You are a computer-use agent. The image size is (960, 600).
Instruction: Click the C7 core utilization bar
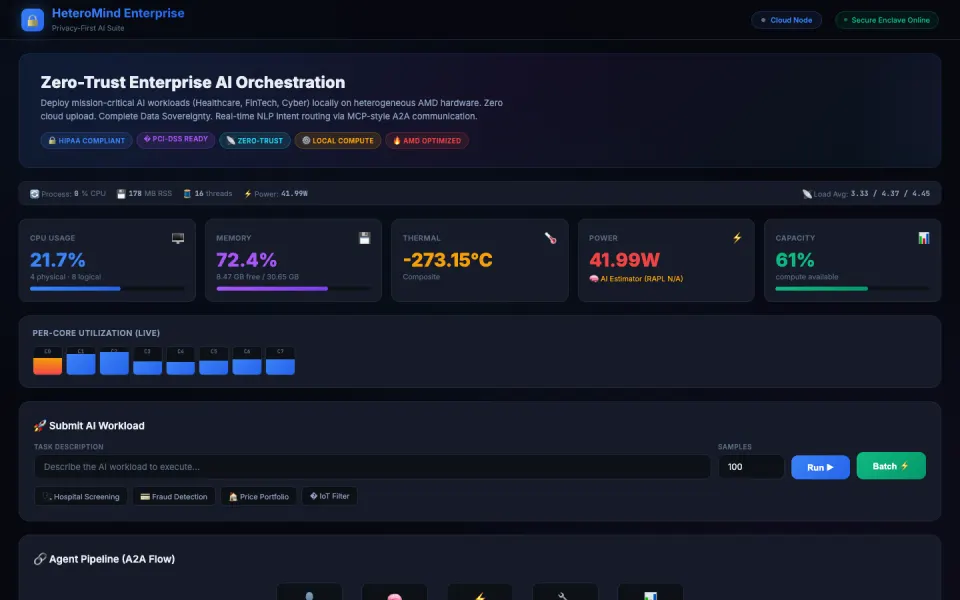(280, 361)
